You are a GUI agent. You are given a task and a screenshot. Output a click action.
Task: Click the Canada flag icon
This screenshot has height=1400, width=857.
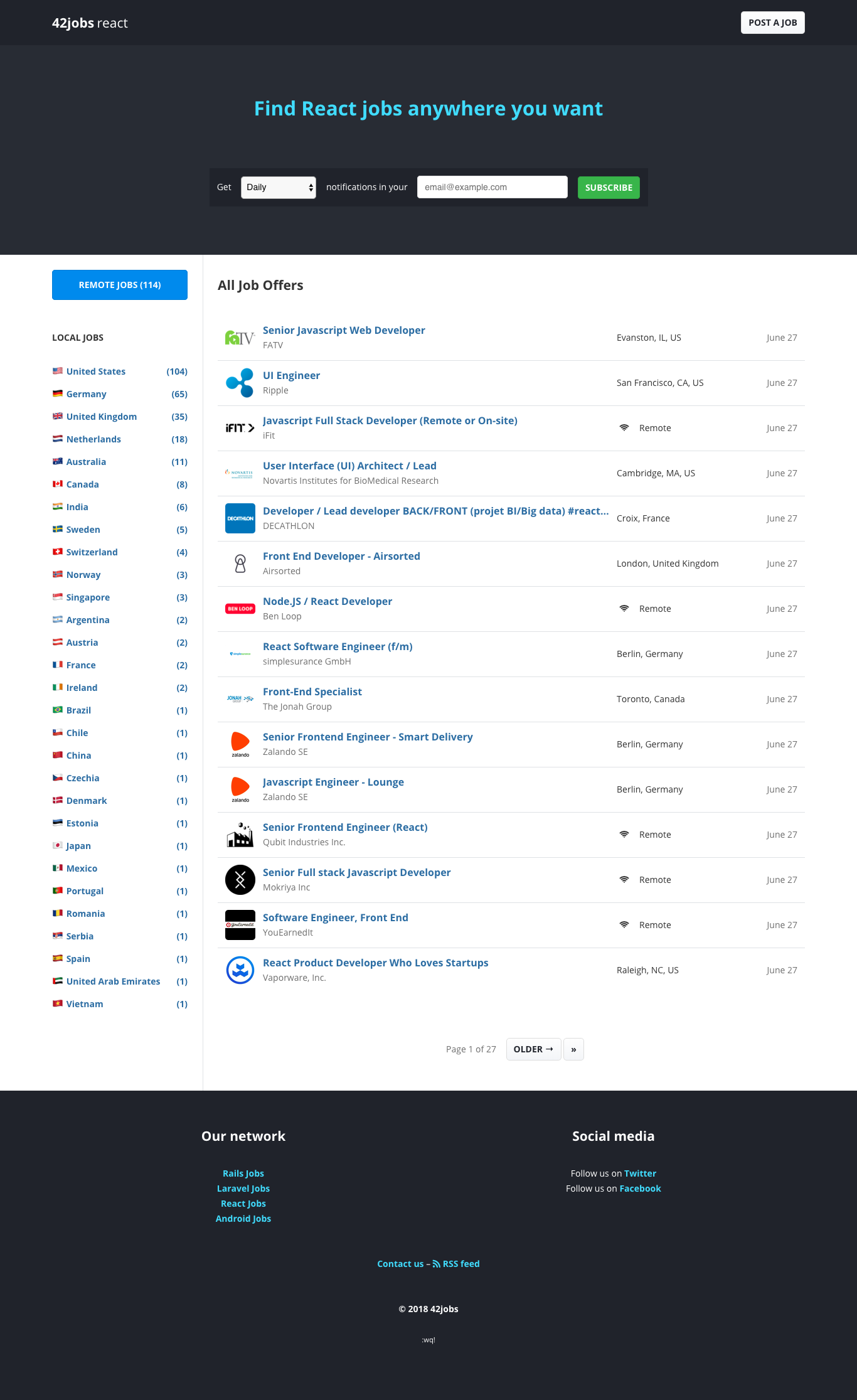(58, 484)
